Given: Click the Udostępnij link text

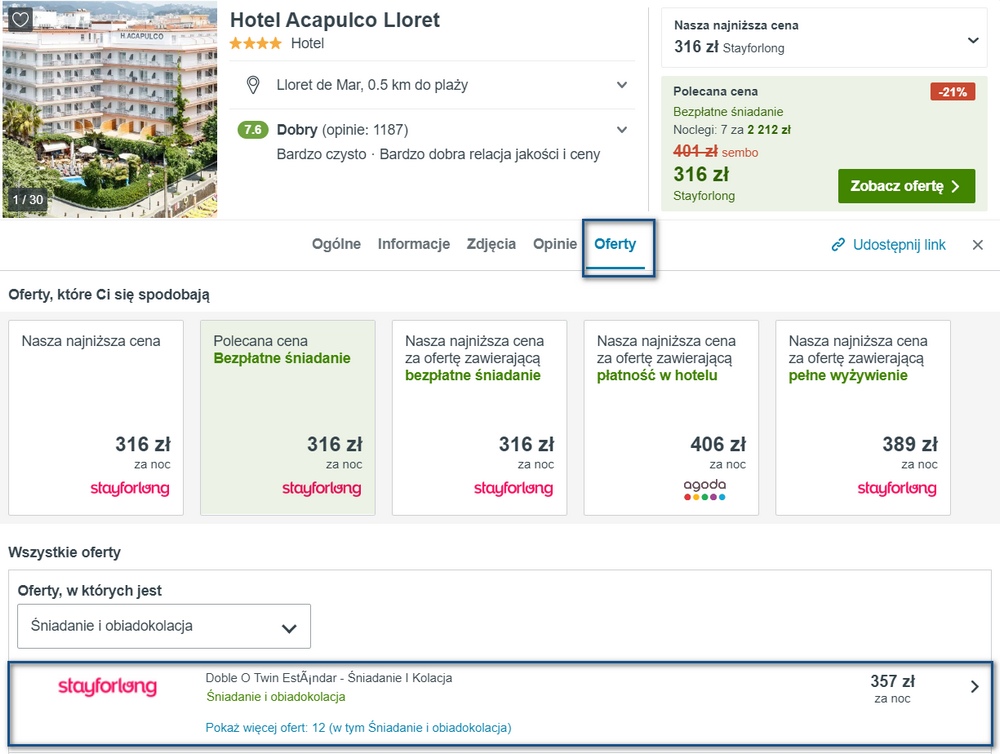Looking at the screenshot, I should tap(899, 245).
